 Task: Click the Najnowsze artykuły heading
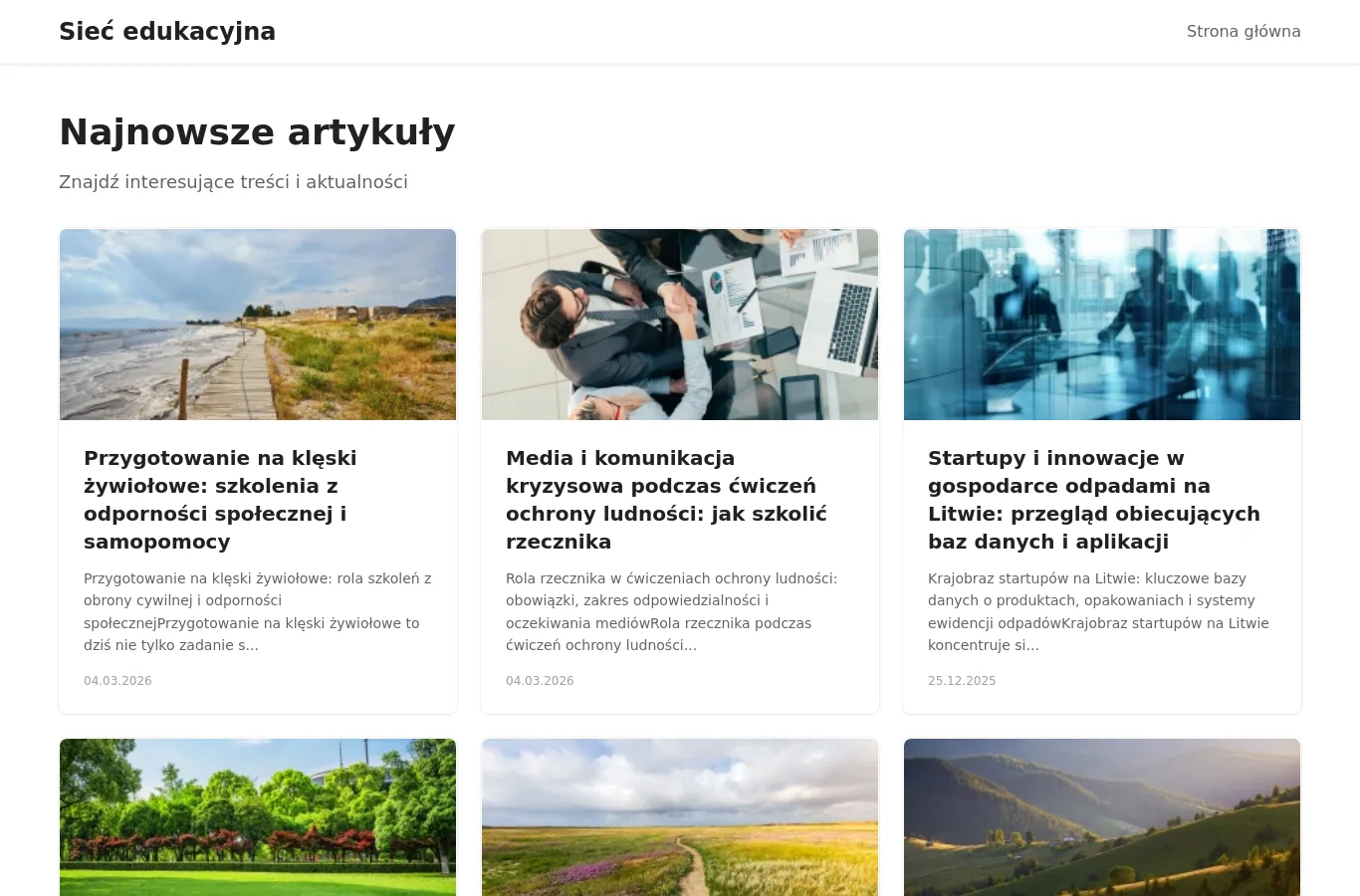(x=257, y=132)
